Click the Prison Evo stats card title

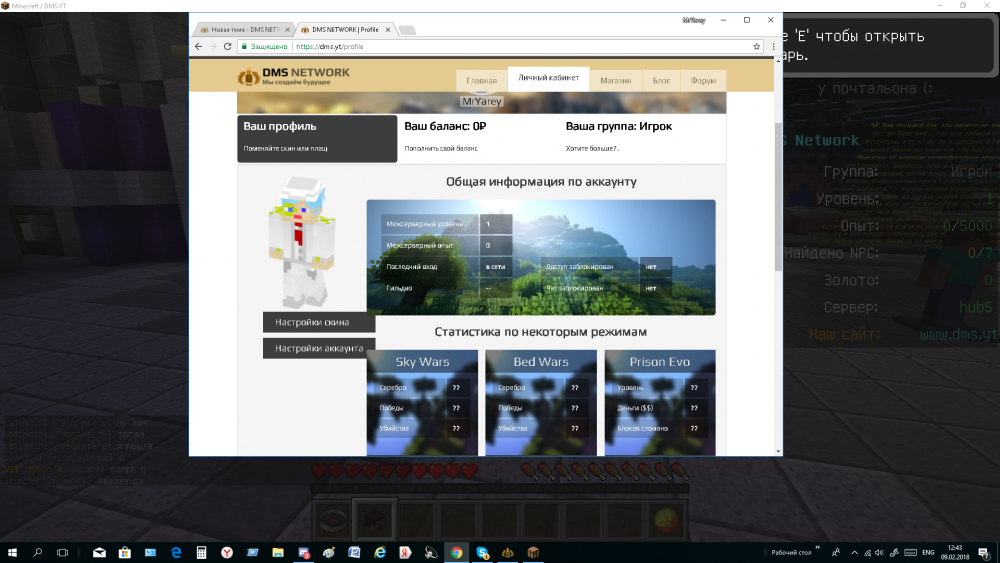tap(659, 362)
